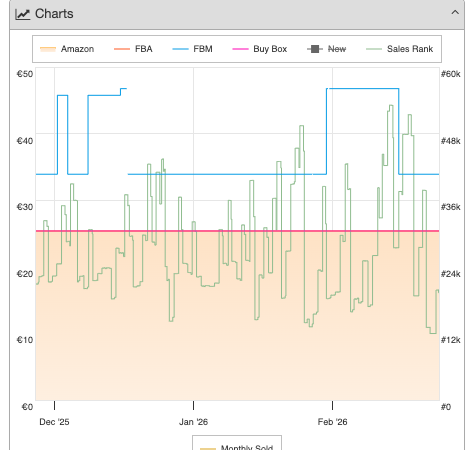Click the €20 price axis label
Screen dimensions: 474x450
(25, 274)
